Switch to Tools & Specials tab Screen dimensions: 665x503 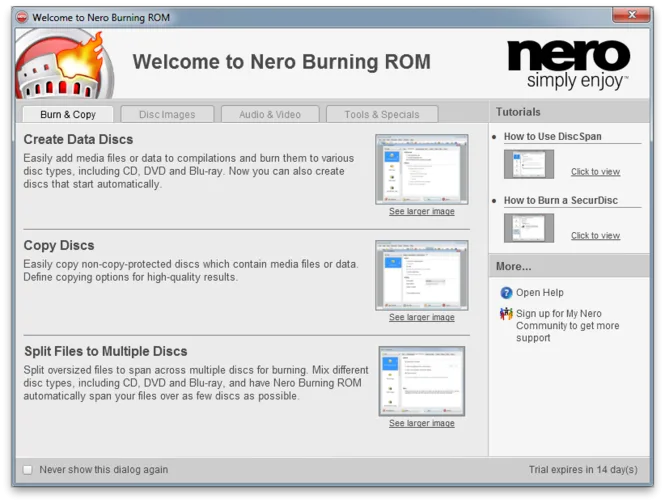(382, 115)
